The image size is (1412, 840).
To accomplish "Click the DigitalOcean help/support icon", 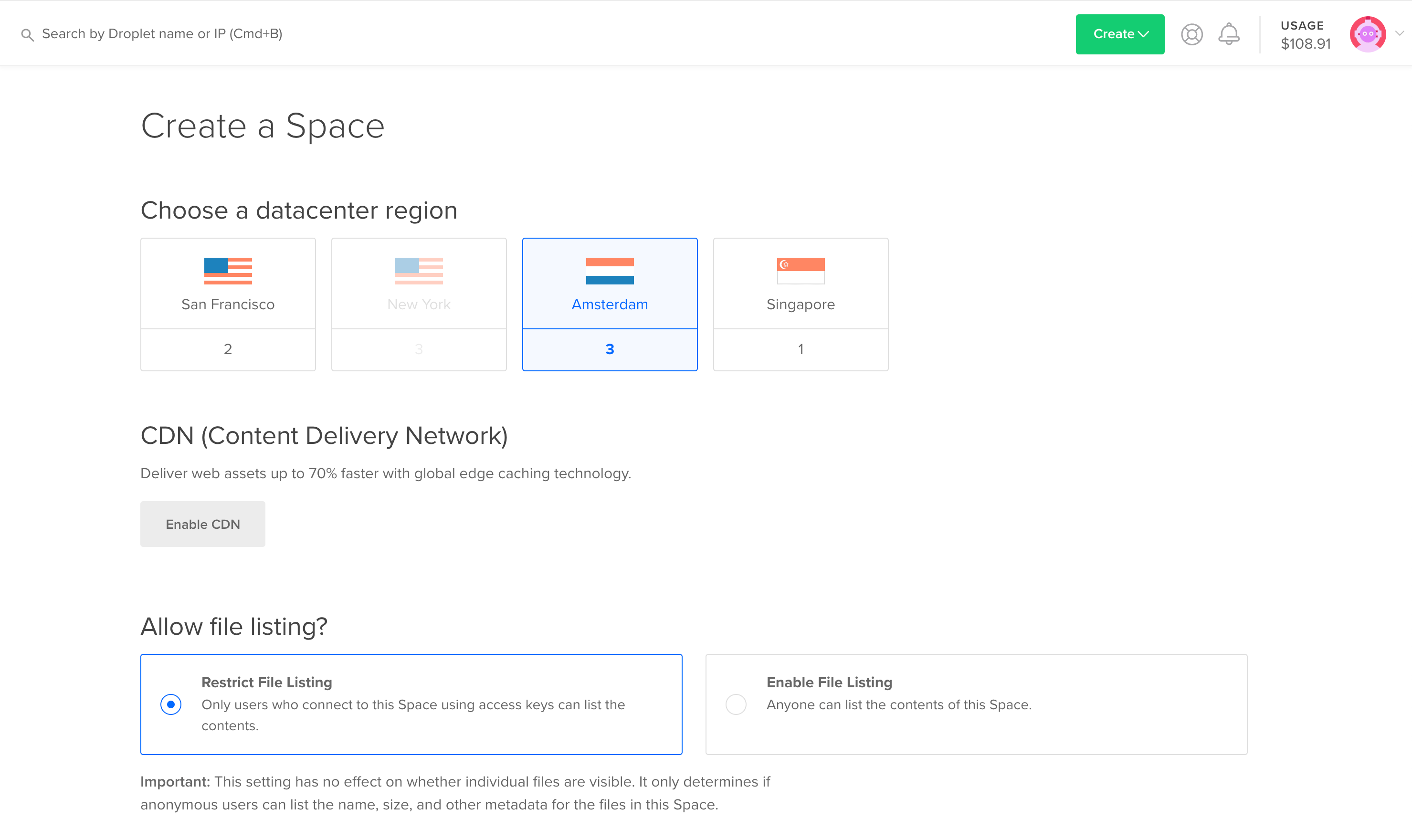I will click(x=1191, y=34).
